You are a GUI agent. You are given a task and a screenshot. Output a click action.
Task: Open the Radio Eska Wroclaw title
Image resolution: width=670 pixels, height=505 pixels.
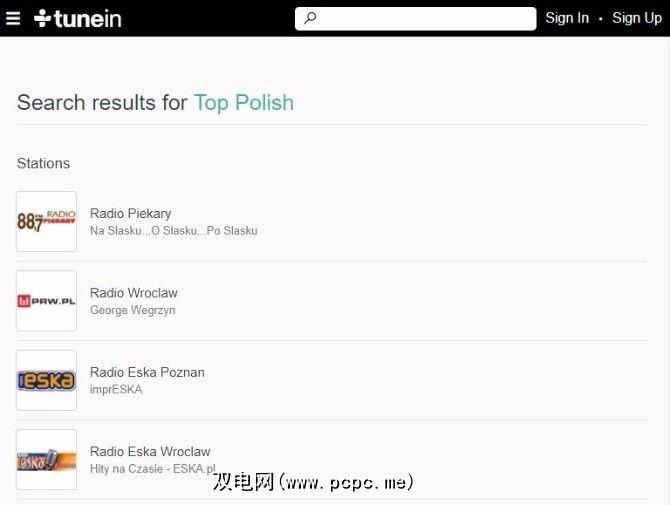click(150, 451)
